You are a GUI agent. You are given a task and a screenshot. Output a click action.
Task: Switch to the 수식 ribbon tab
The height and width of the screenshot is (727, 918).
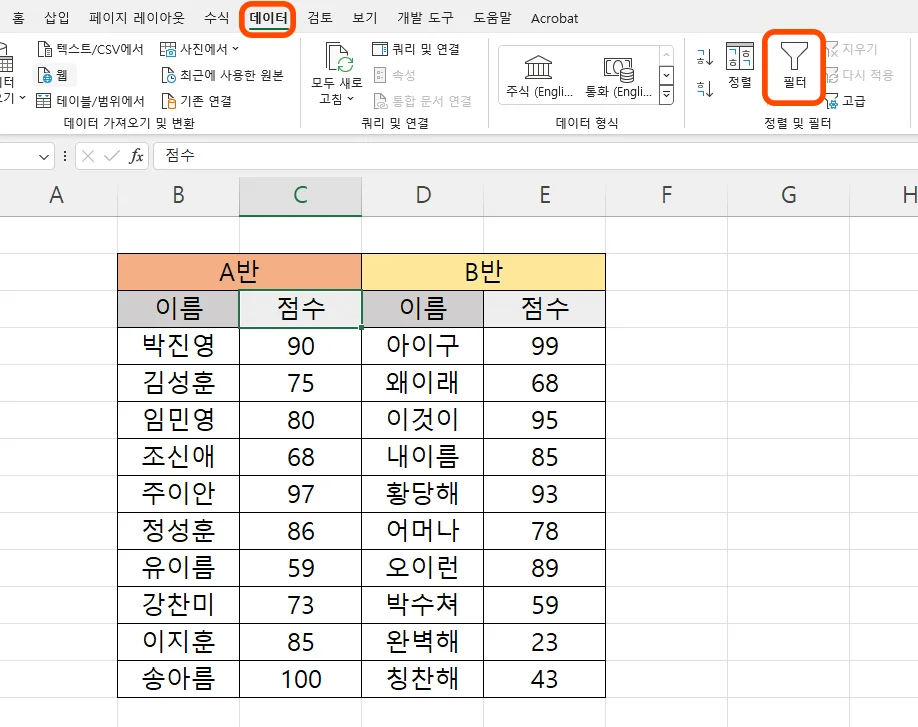[219, 17]
